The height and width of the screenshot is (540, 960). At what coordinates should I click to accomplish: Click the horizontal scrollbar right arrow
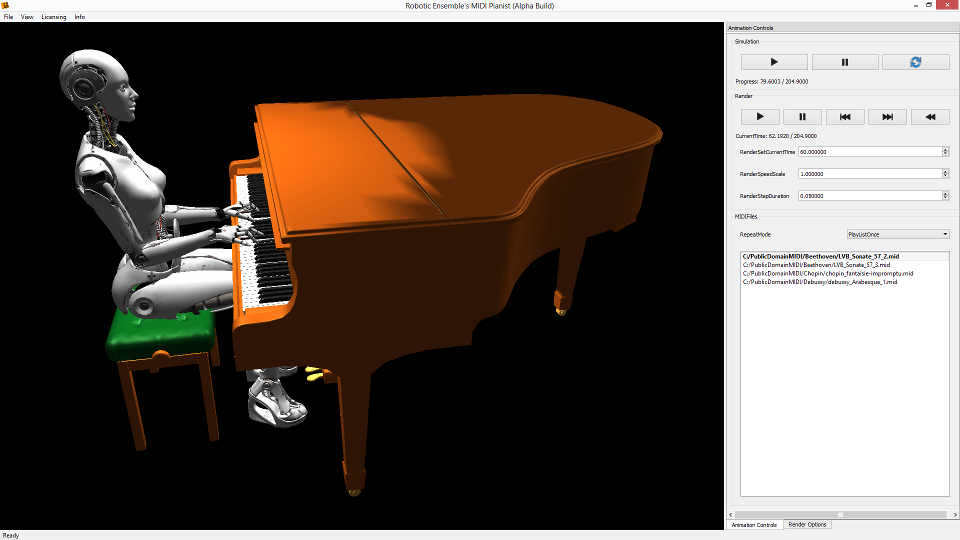coord(956,514)
